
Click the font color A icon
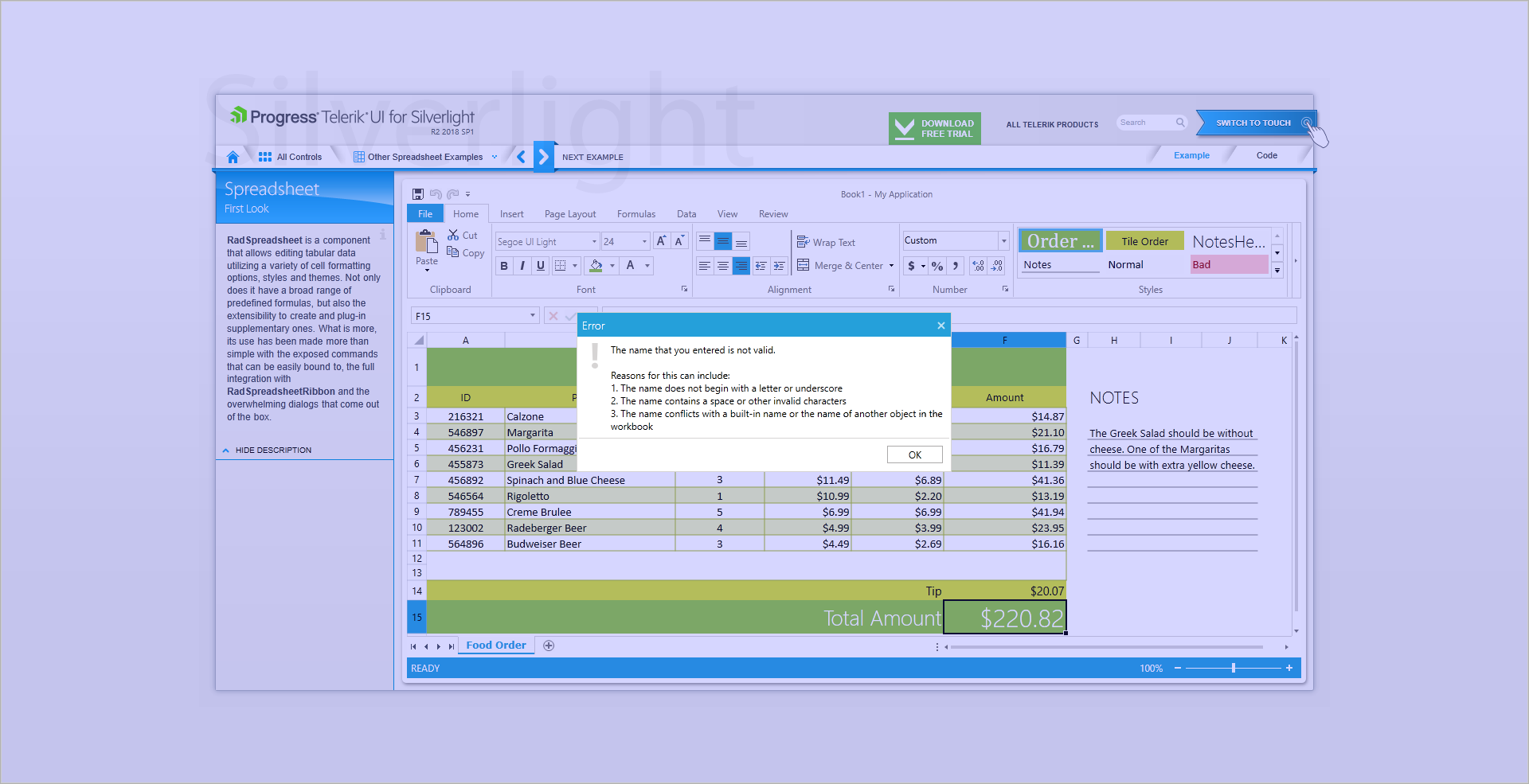(x=631, y=266)
